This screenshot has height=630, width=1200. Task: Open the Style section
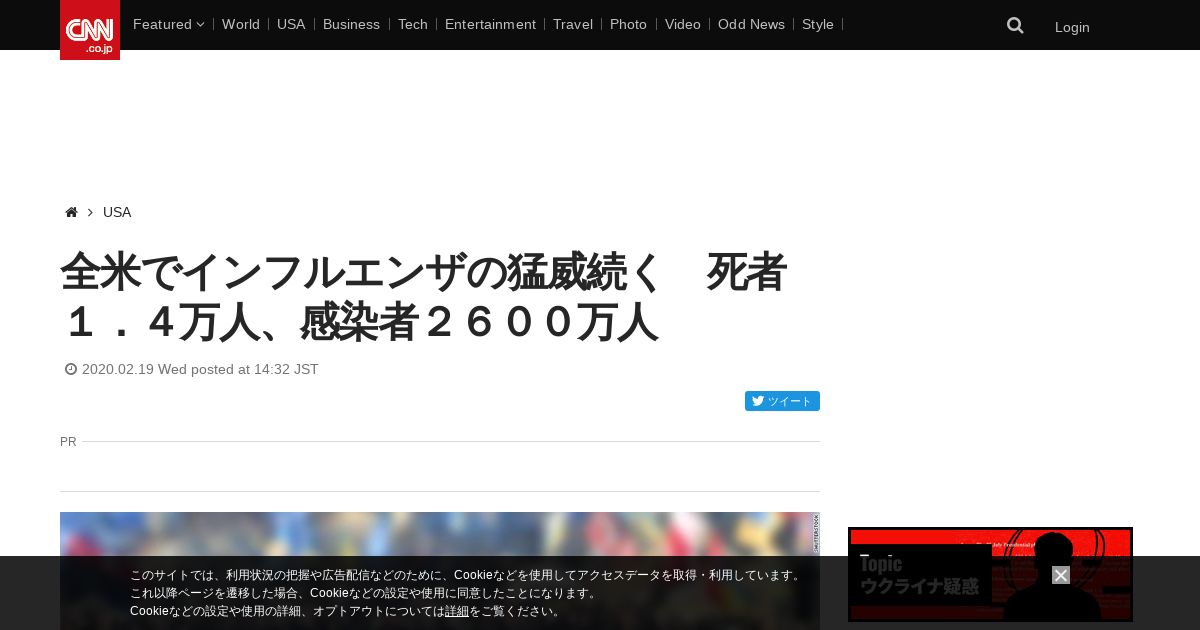pos(818,24)
